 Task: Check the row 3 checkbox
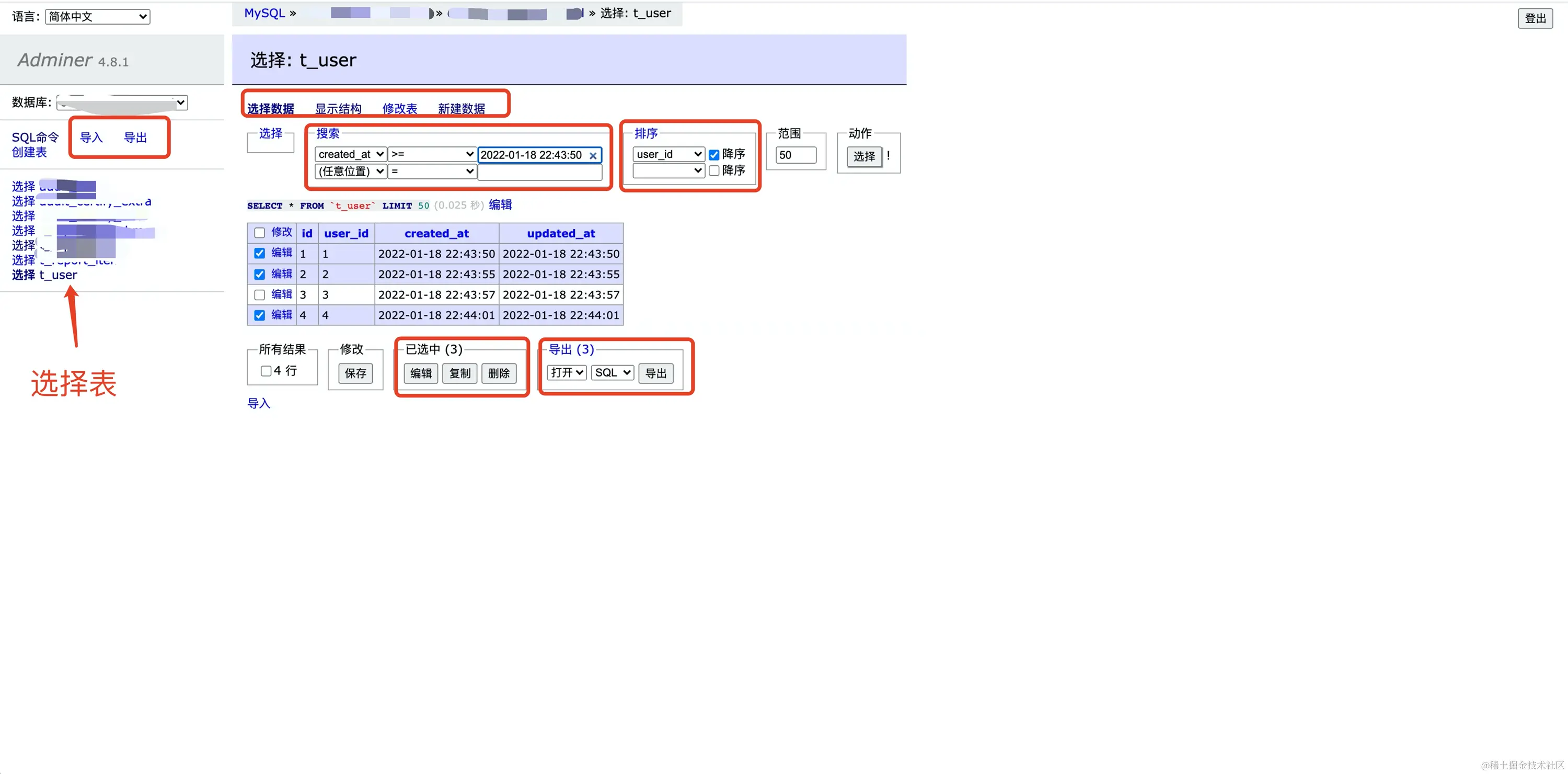[x=259, y=295]
